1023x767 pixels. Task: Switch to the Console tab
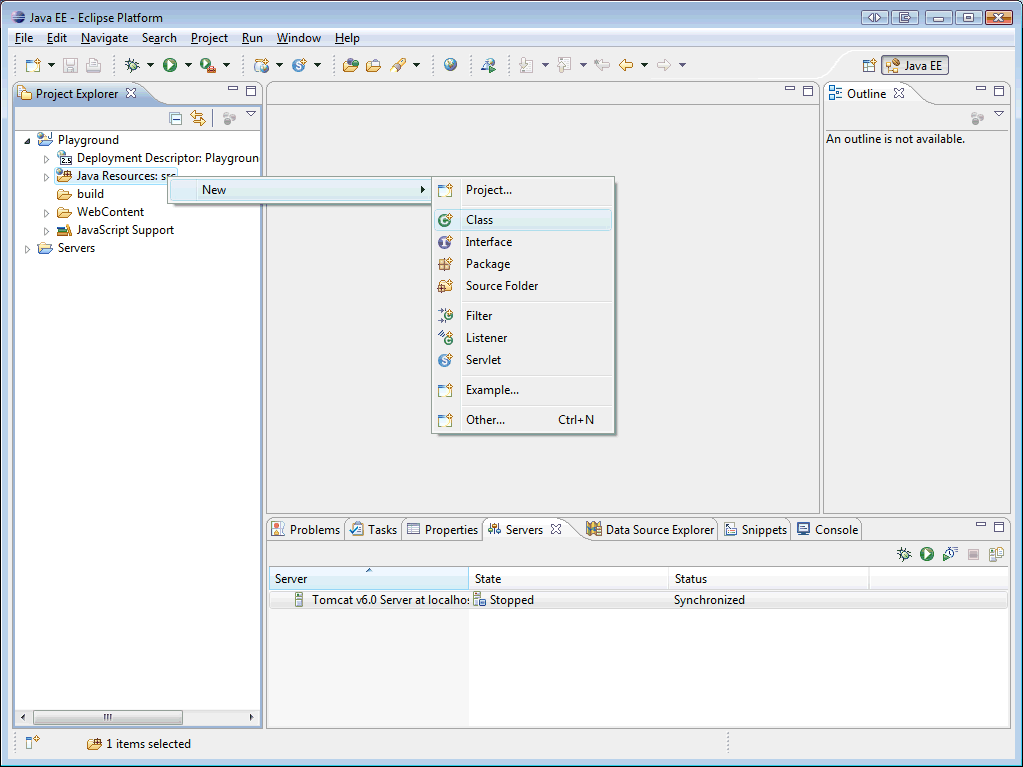[827, 530]
